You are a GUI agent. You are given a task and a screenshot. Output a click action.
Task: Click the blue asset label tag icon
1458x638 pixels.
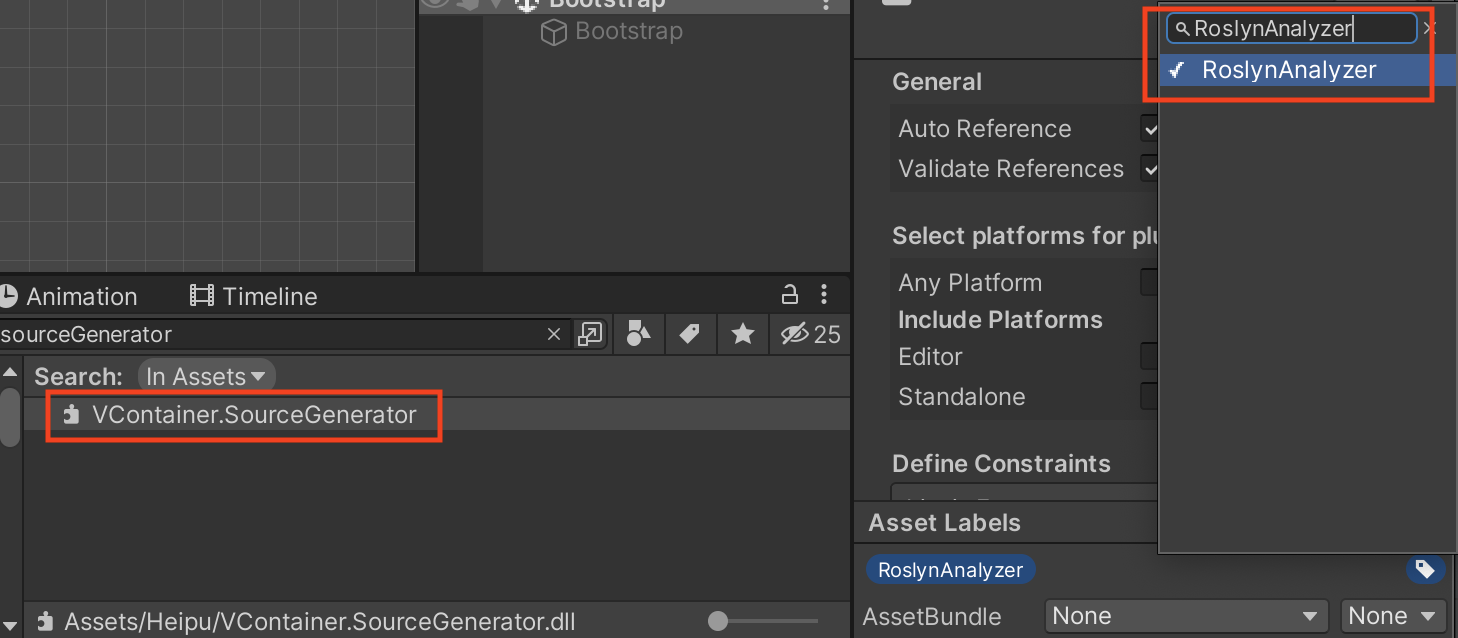(x=1425, y=570)
